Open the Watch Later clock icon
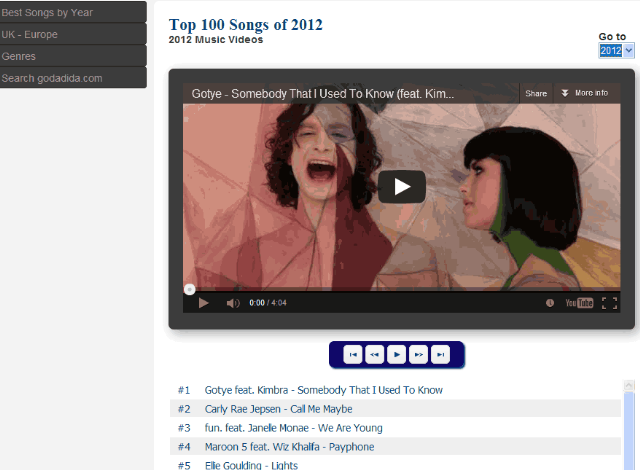This screenshot has width=640, height=470. tap(550, 303)
